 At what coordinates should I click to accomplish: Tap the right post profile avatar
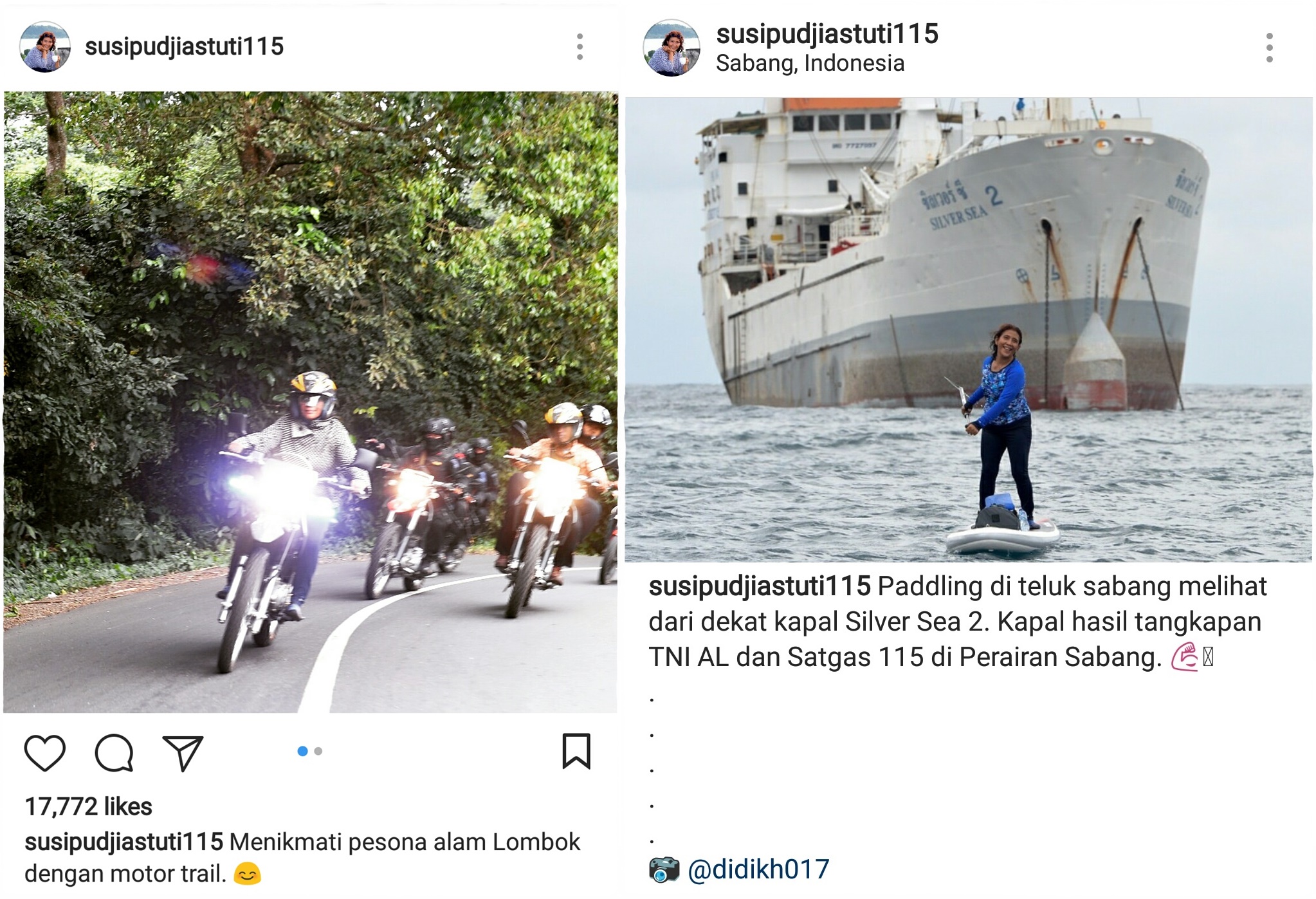pos(671,48)
